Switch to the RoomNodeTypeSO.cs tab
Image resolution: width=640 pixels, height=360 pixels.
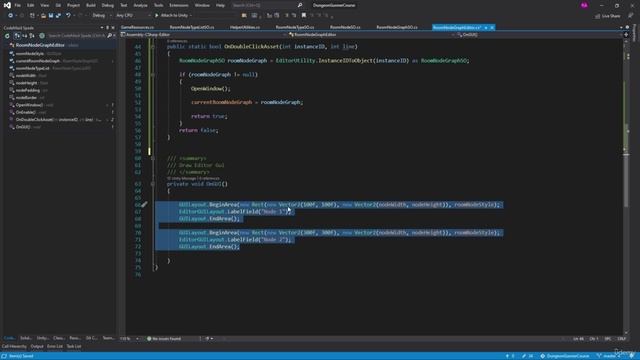coord(295,27)
